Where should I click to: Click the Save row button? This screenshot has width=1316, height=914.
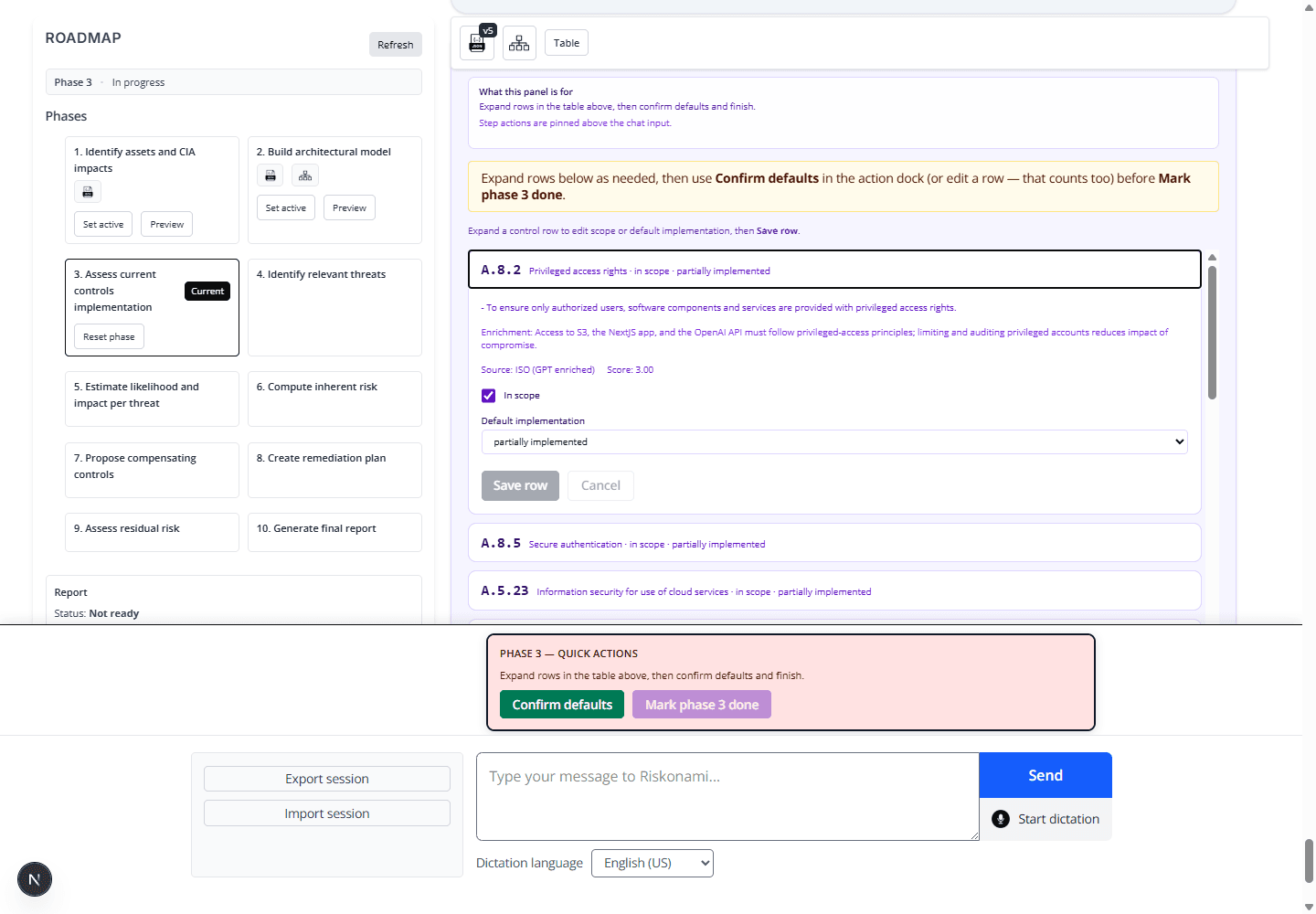point(520,485)
